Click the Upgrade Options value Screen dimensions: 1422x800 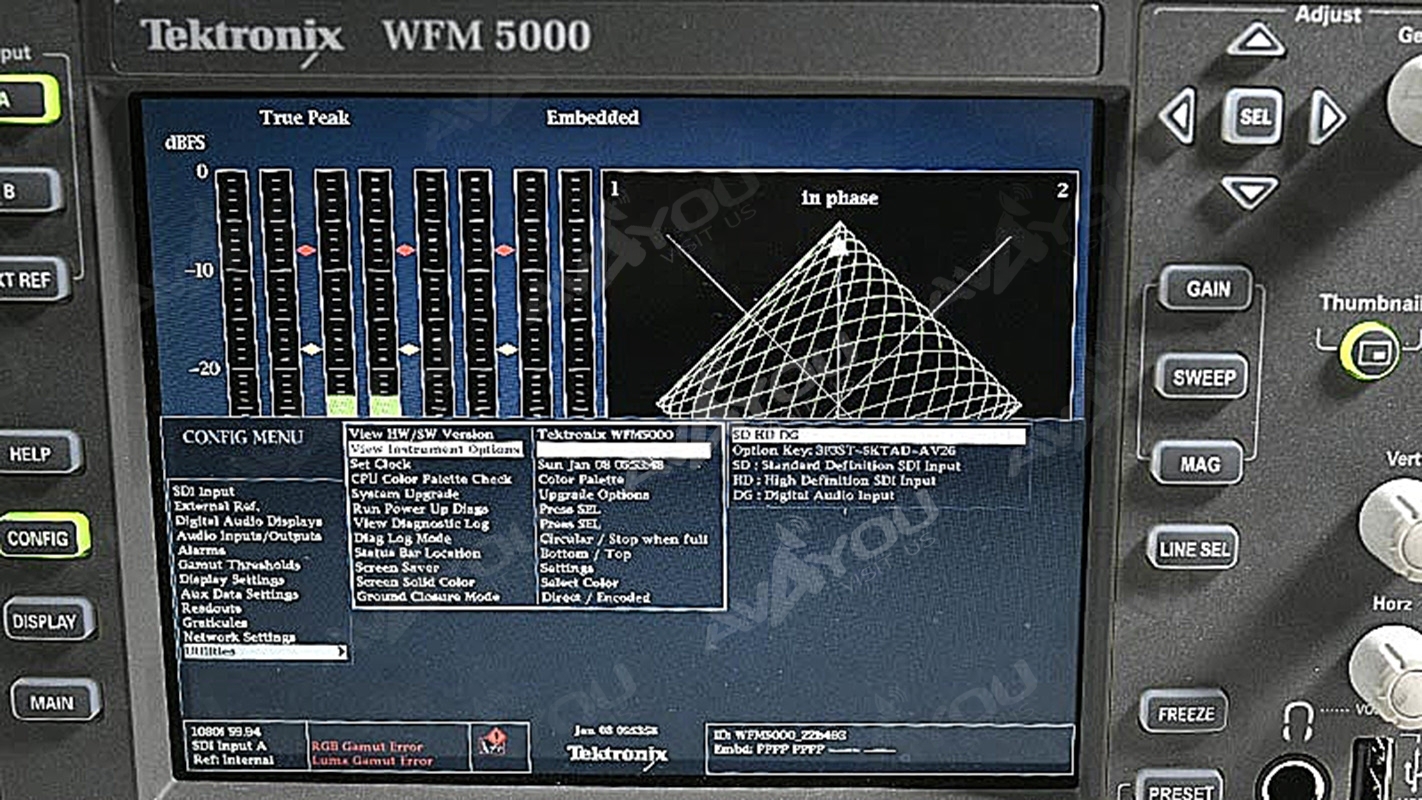(594, 495)
